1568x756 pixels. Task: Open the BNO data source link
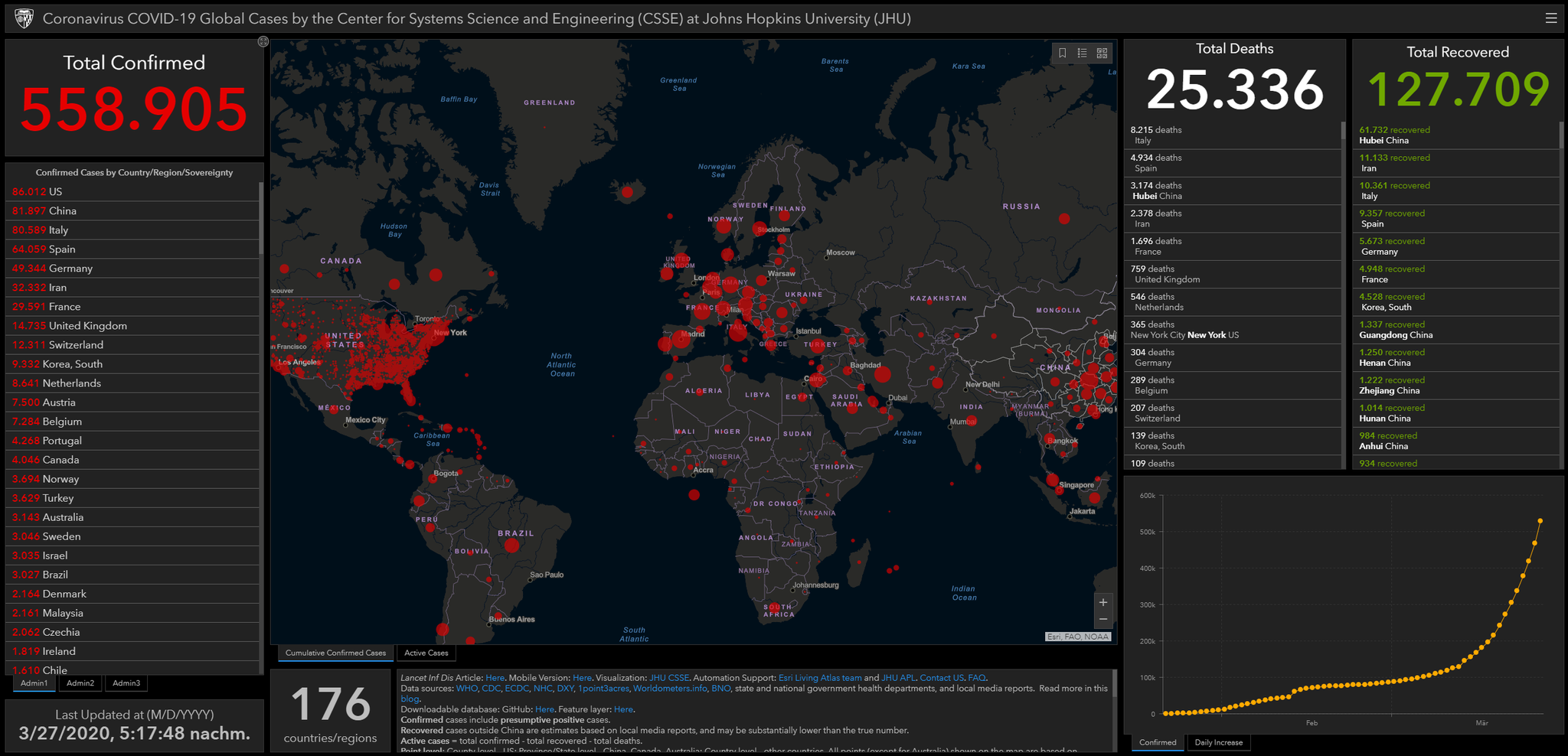[720, 689]
